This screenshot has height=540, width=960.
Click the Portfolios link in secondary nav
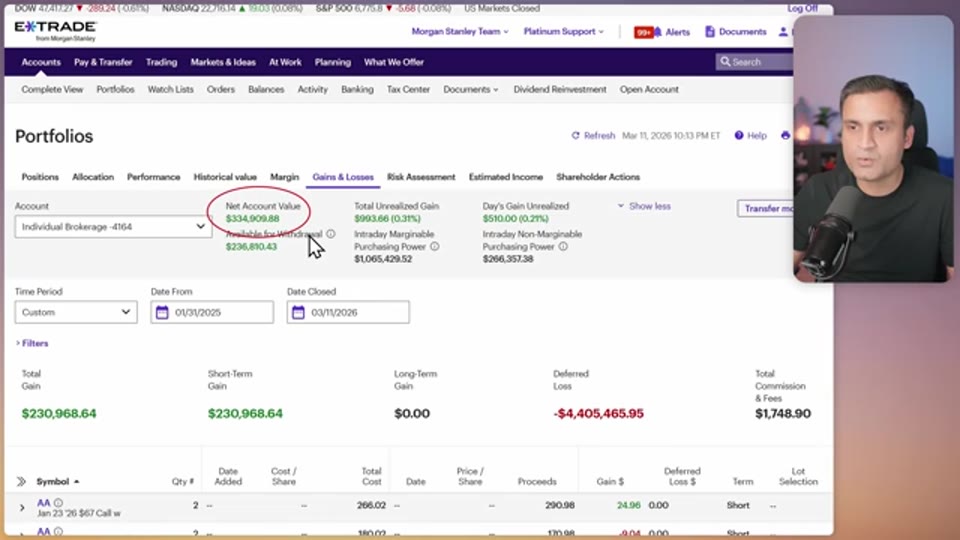click(115, 89)
